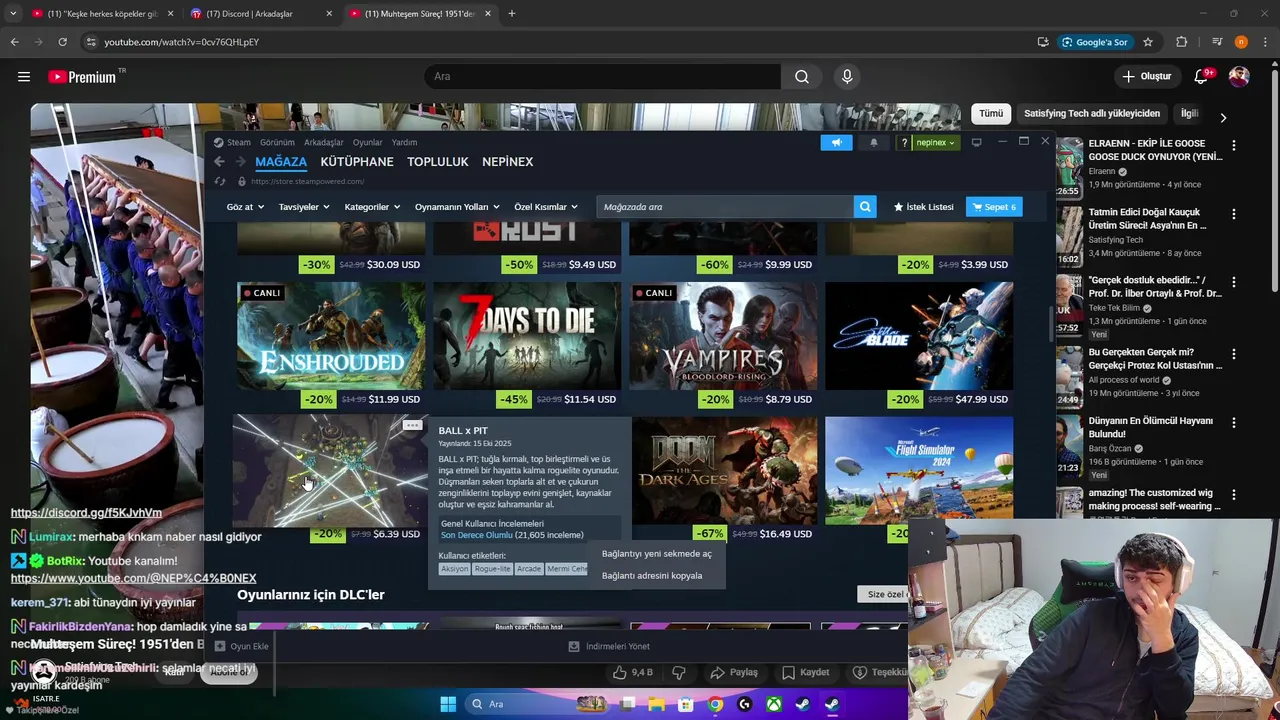
Task: Open the Enshrouded game thumbnail
Action: (x=331, y=336)
